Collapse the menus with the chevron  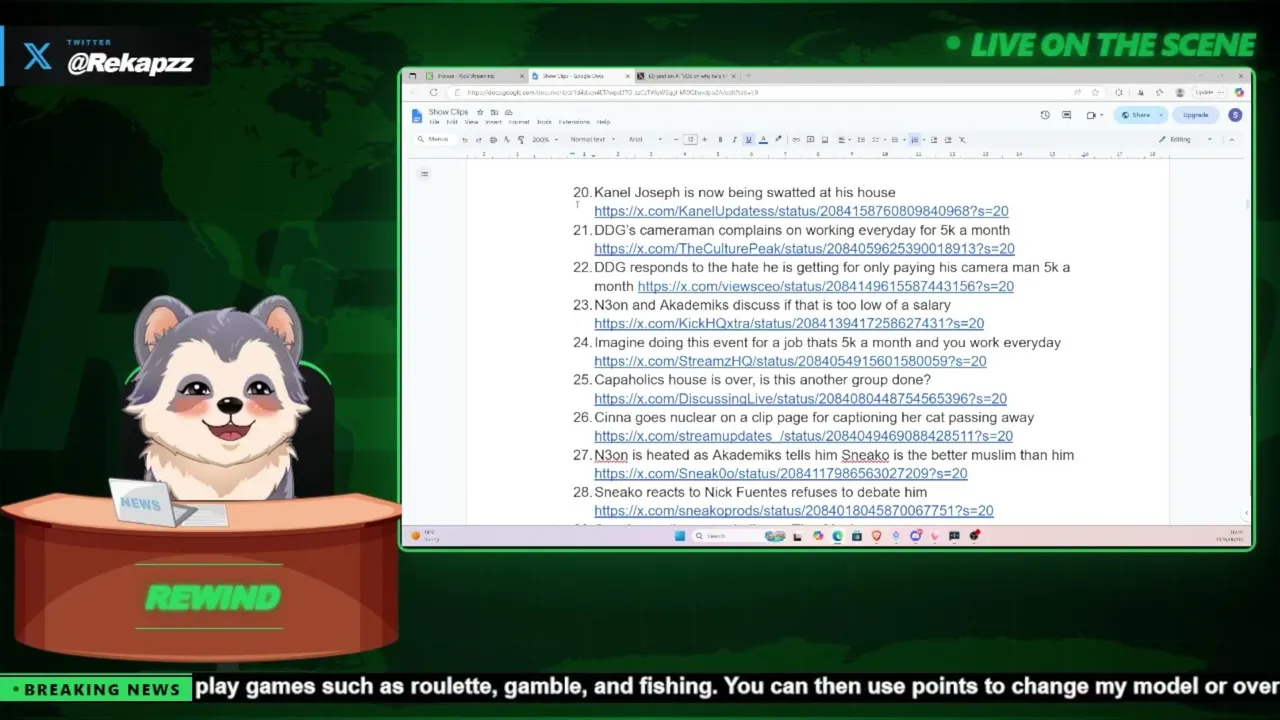(1231, 140)
